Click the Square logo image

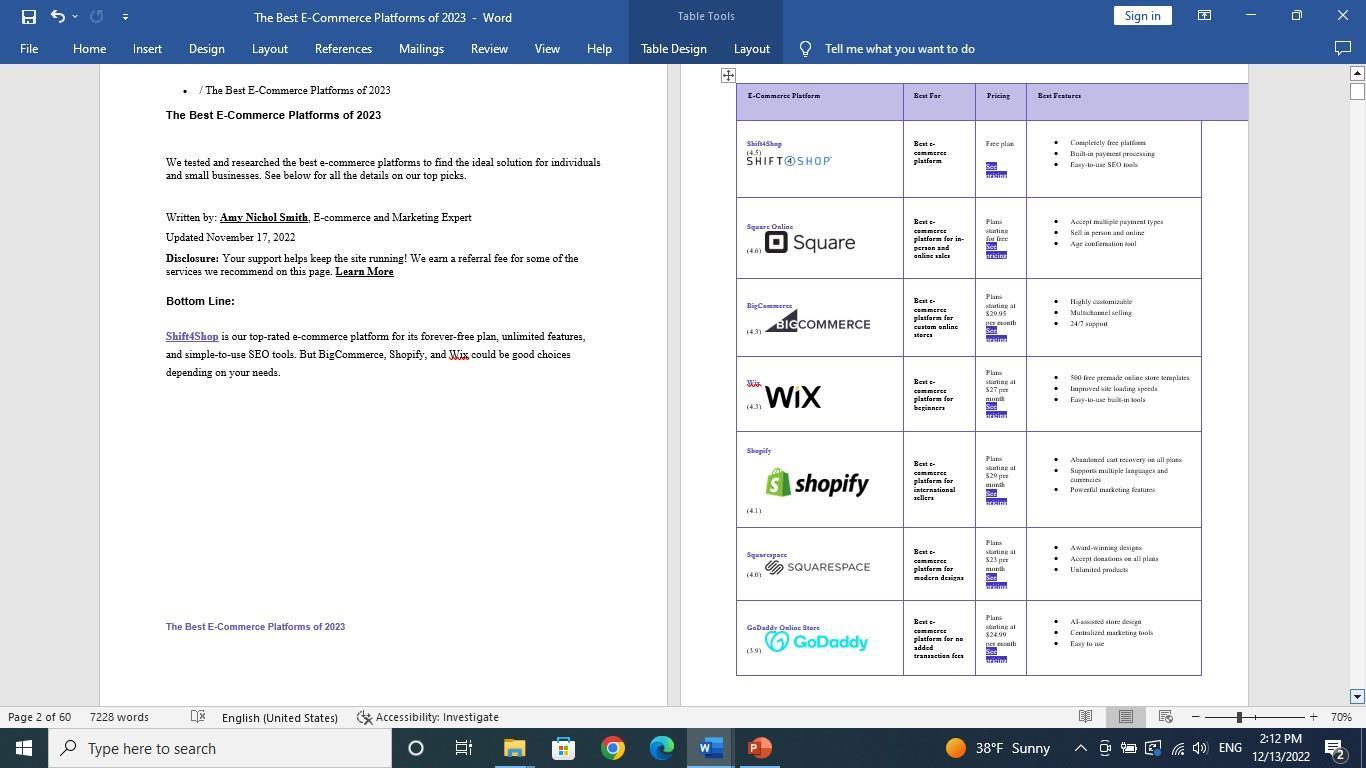click(x=810, y=242)
